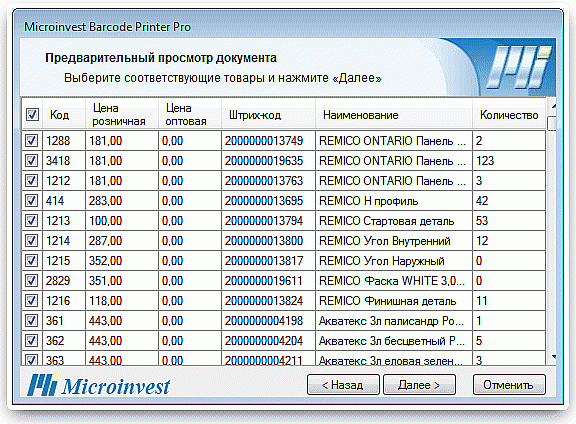This screenshot has height=424, width=576.
Task: Select barcode cell 2000000004198
Action: pyautogui.click(x=269, y=320)
